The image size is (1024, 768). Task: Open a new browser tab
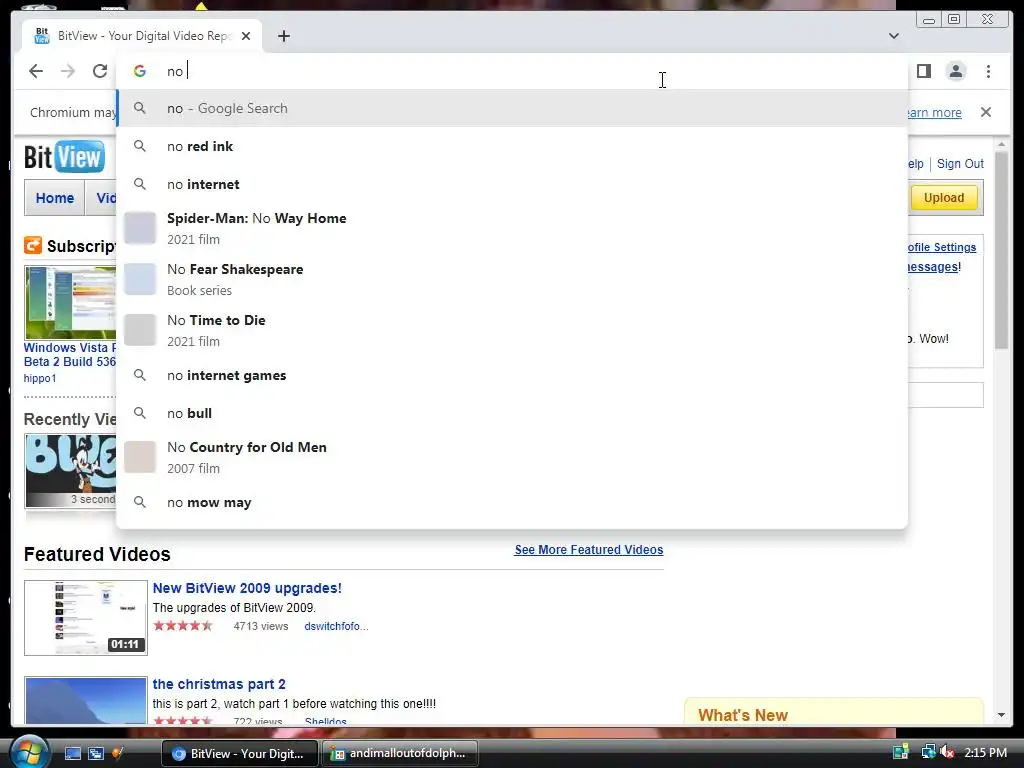pyautogui.click(x=283, y=36)
